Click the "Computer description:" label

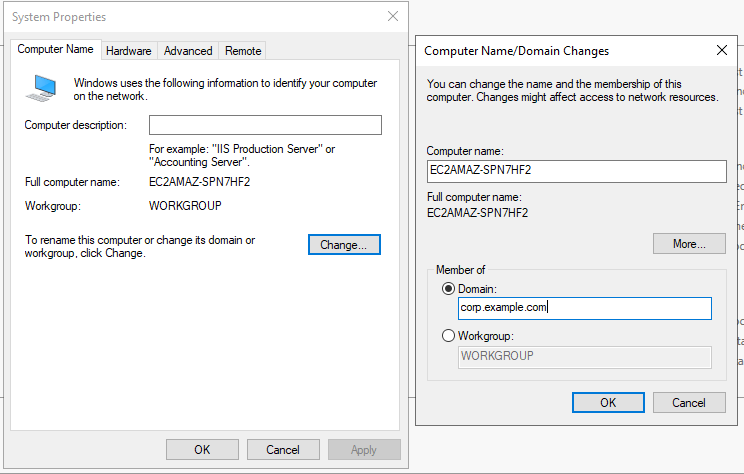[x=75, y=125]
